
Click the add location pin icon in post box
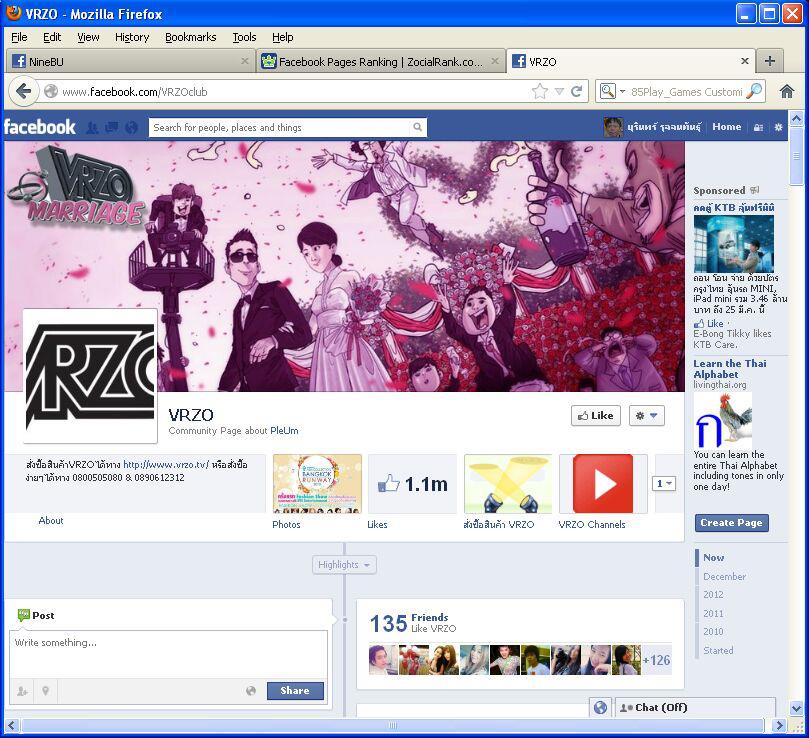(45, 691)
